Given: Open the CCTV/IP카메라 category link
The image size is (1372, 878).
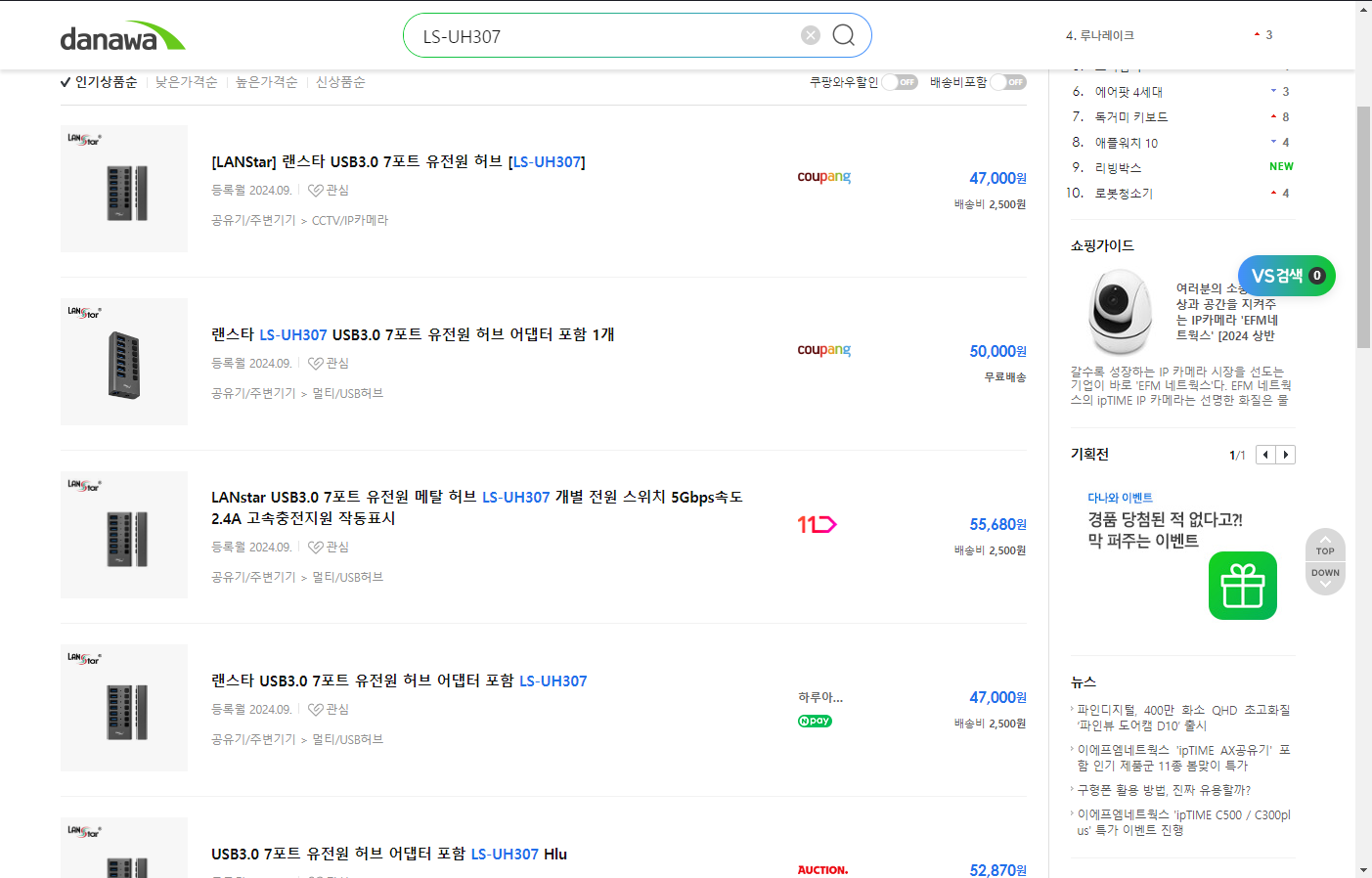Looking at the screenshot, I should (x=350, y=220).
